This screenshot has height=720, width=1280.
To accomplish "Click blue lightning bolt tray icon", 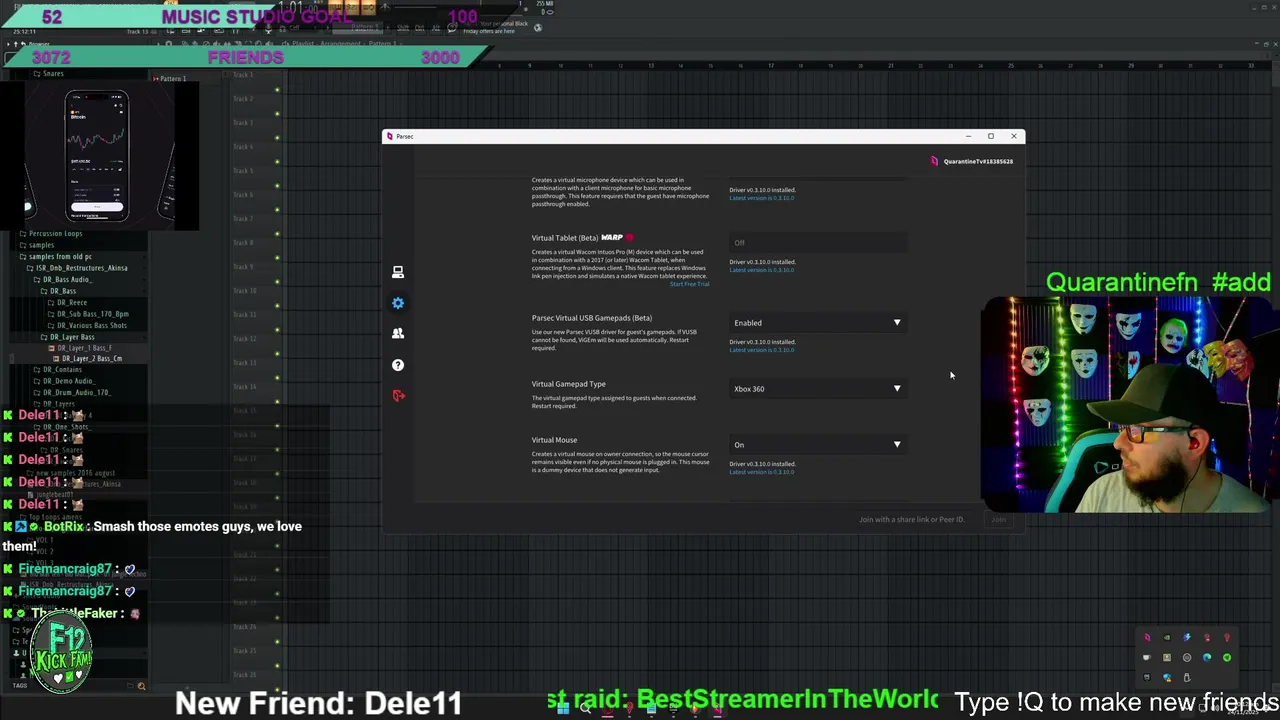I will click(1187, 638).
